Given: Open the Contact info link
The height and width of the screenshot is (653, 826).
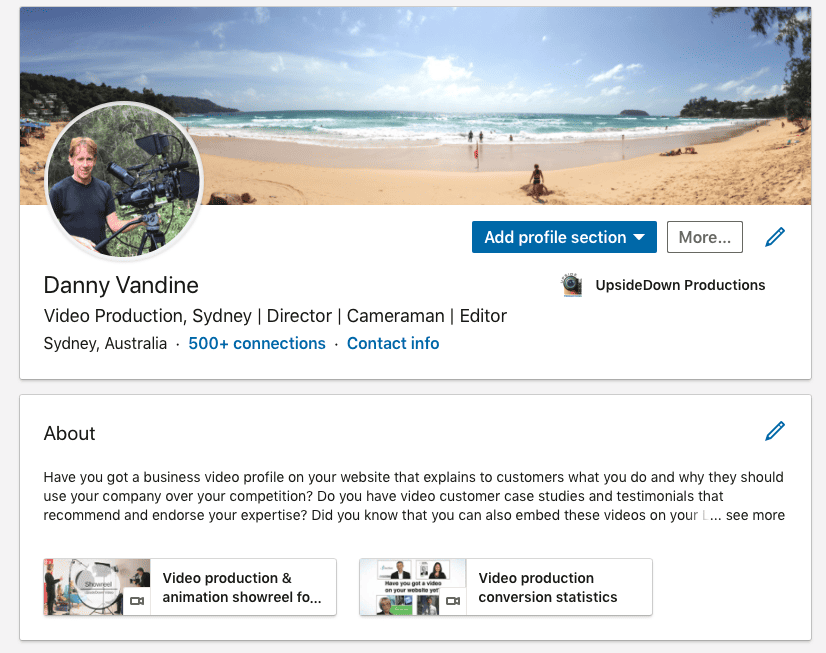Looking at the screenshot, I should pyautogui.click(x=393, y=343).
